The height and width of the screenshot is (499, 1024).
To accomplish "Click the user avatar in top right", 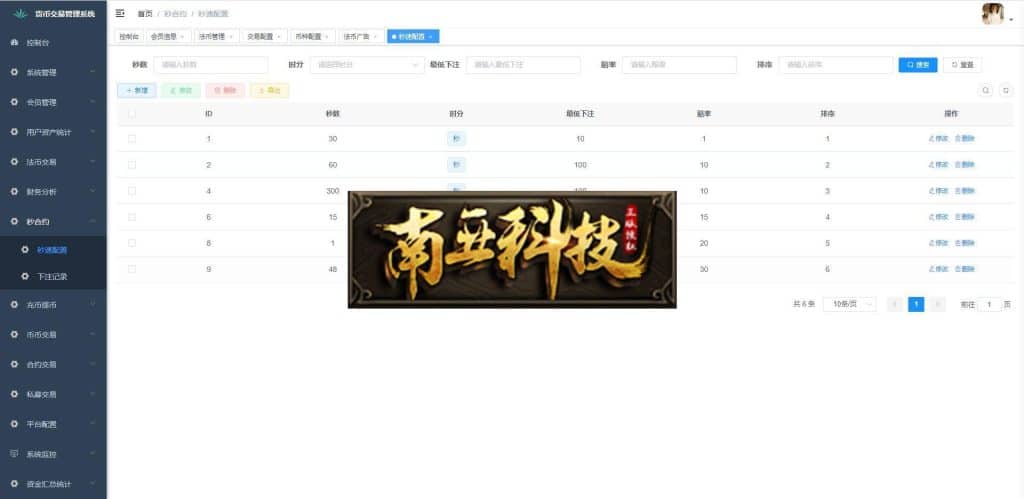I will coord(993,14).
